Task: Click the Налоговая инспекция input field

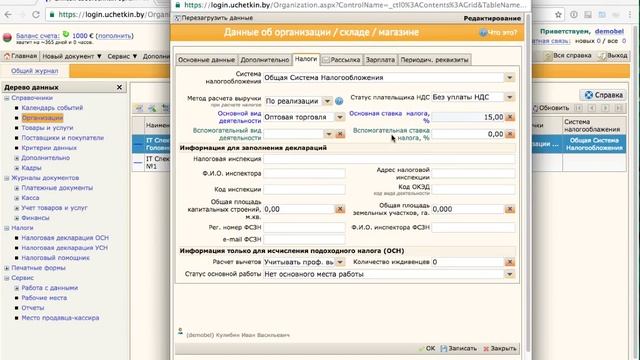Action: click(x=389, y=159)
